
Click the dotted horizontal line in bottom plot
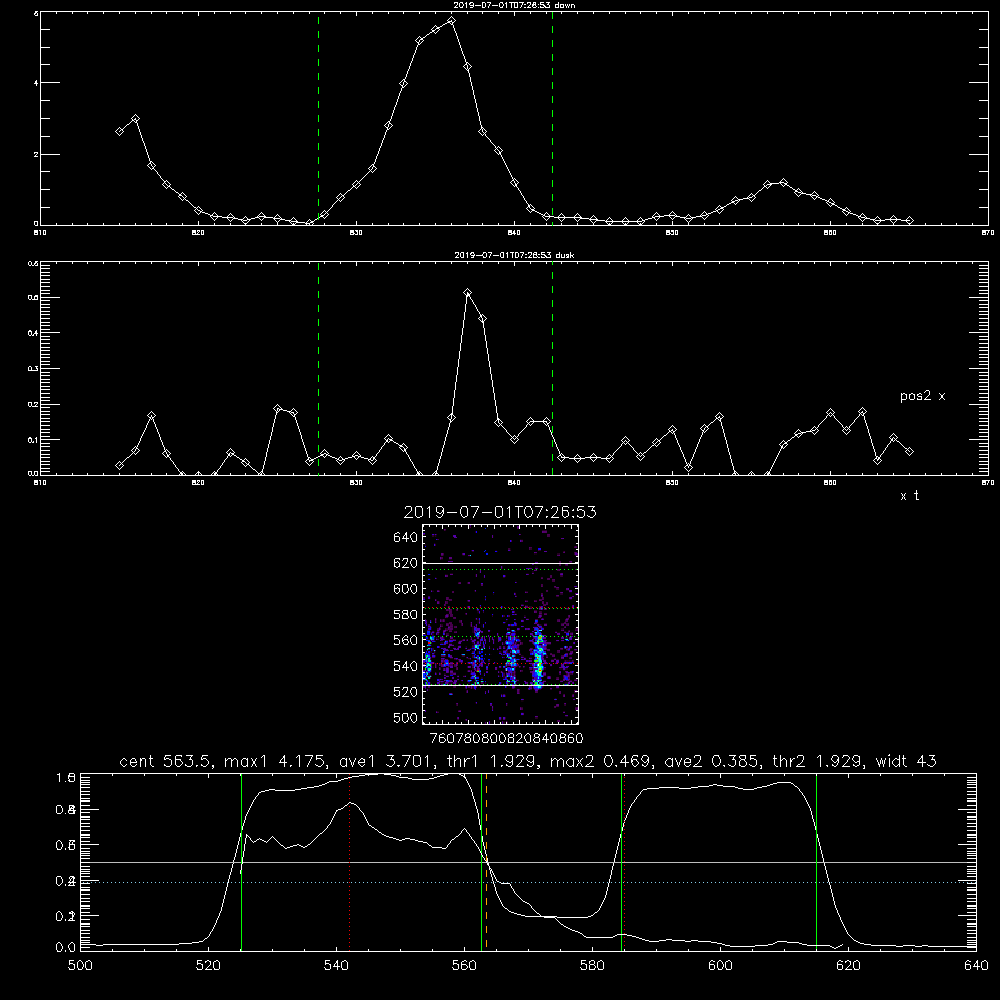pyautogui.click(x=528, y=883)
